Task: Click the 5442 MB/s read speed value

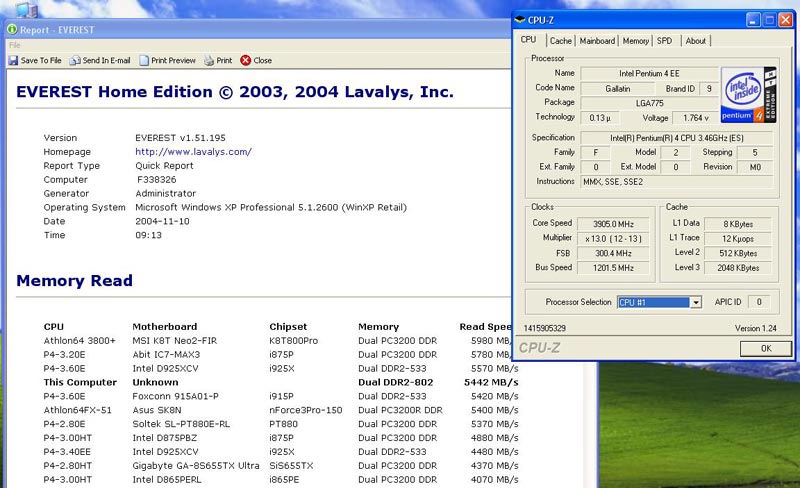Action: coord(491,382)
